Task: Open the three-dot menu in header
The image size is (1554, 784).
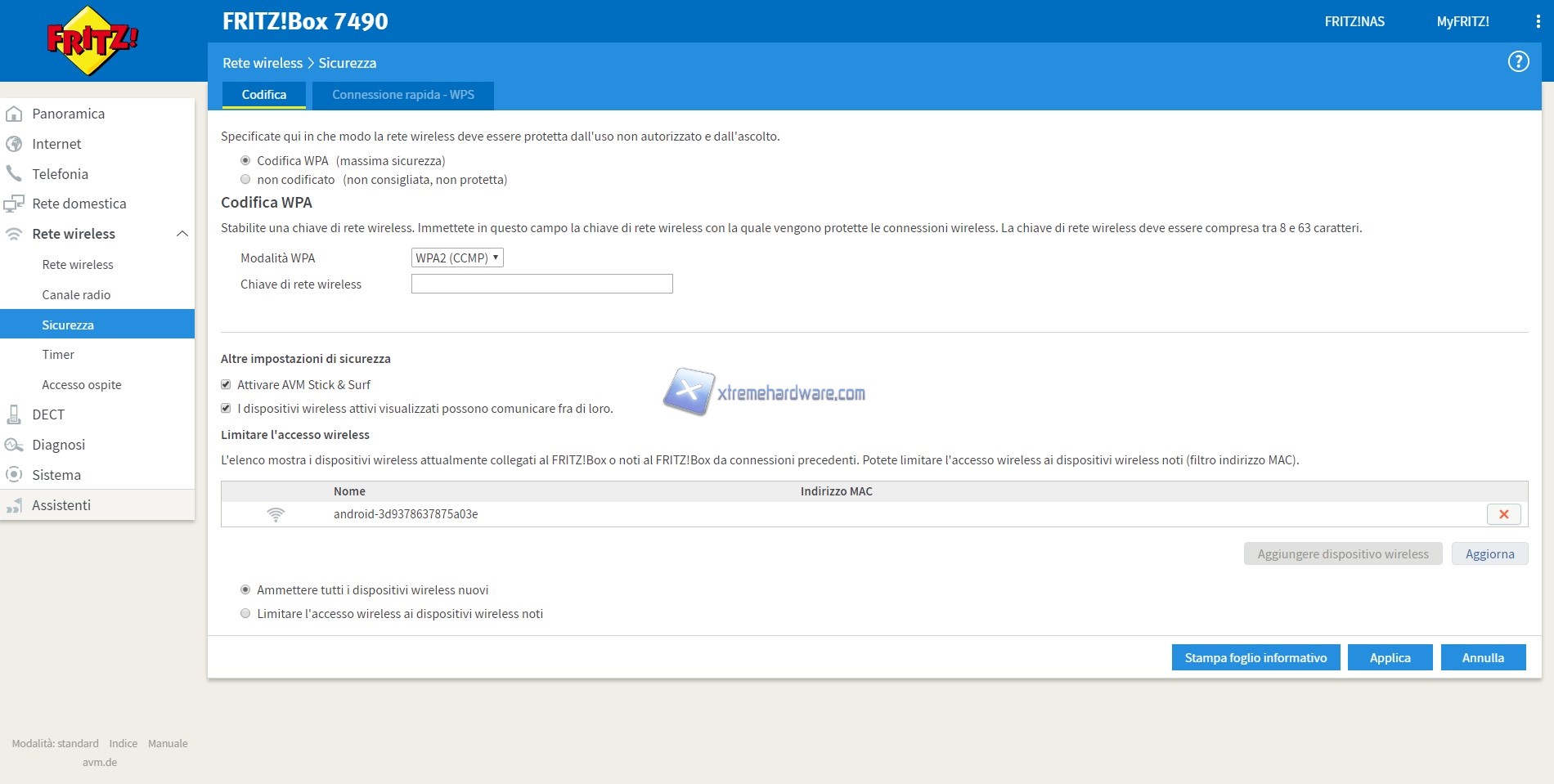Action: click(x=1538, y=22)
